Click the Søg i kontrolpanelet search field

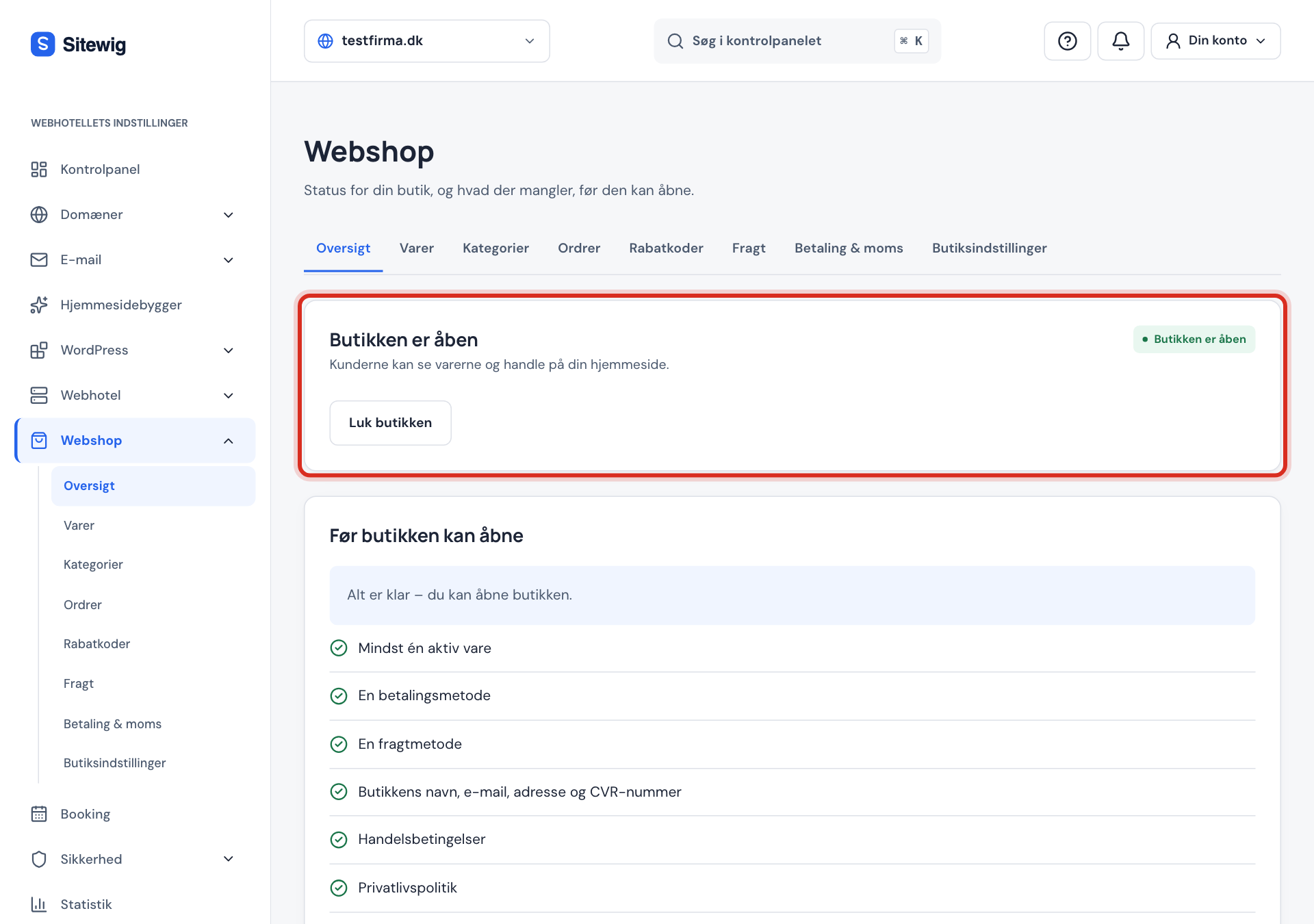[797, 41]
